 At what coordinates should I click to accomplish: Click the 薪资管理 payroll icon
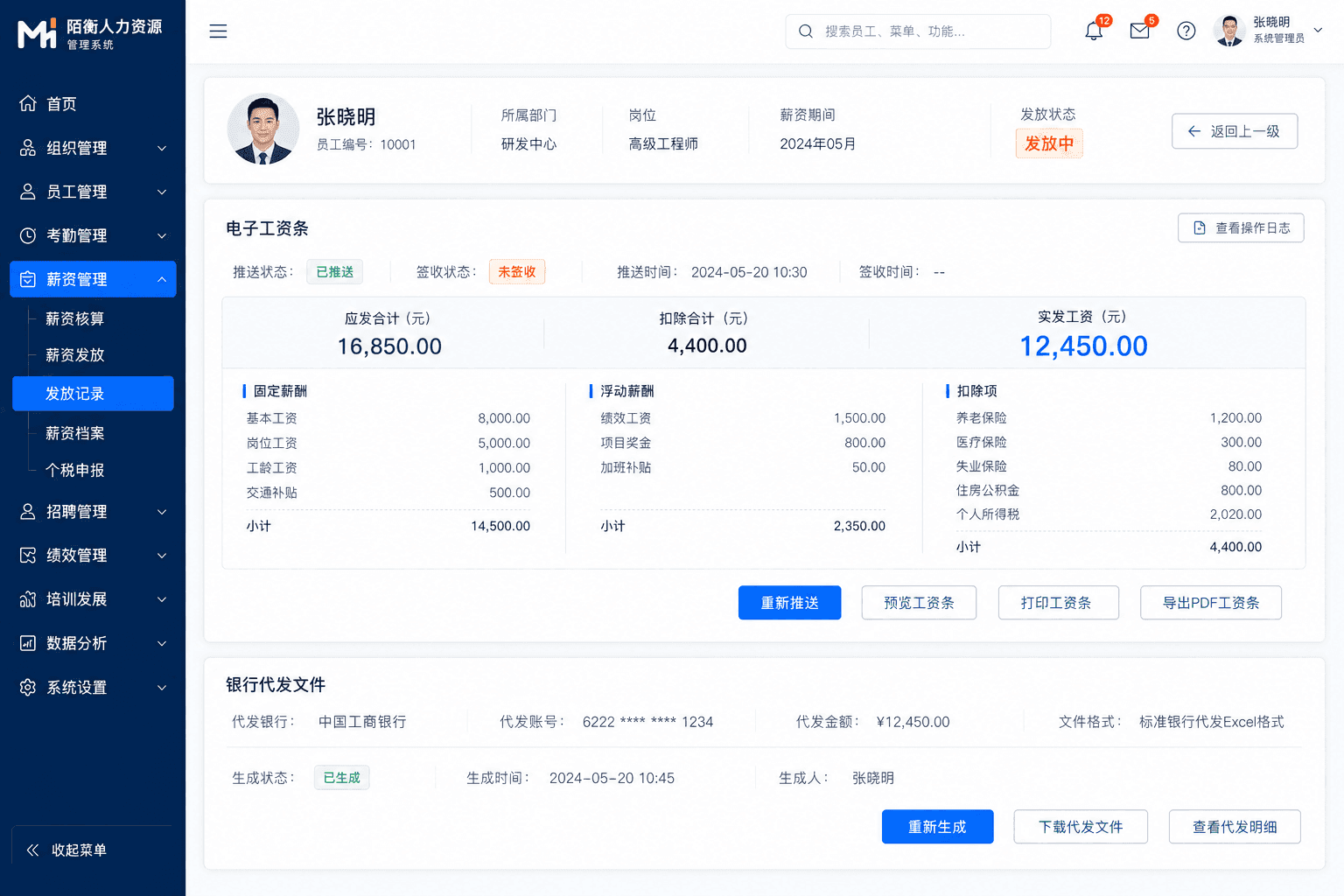point(28,279)
